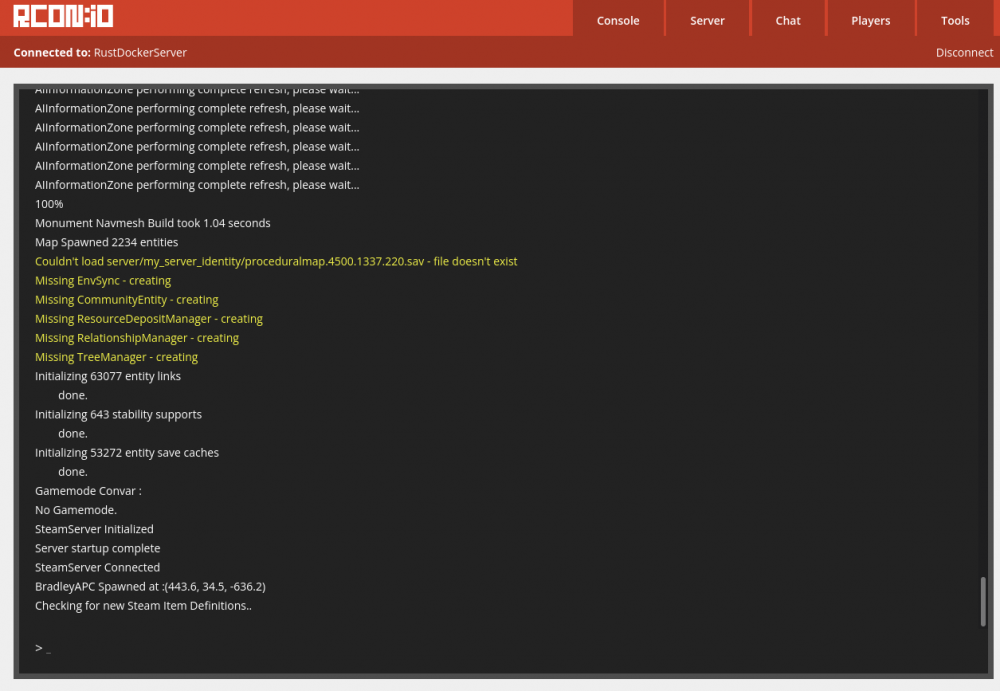Click the console command input prompt

click(x=504, y=648)
